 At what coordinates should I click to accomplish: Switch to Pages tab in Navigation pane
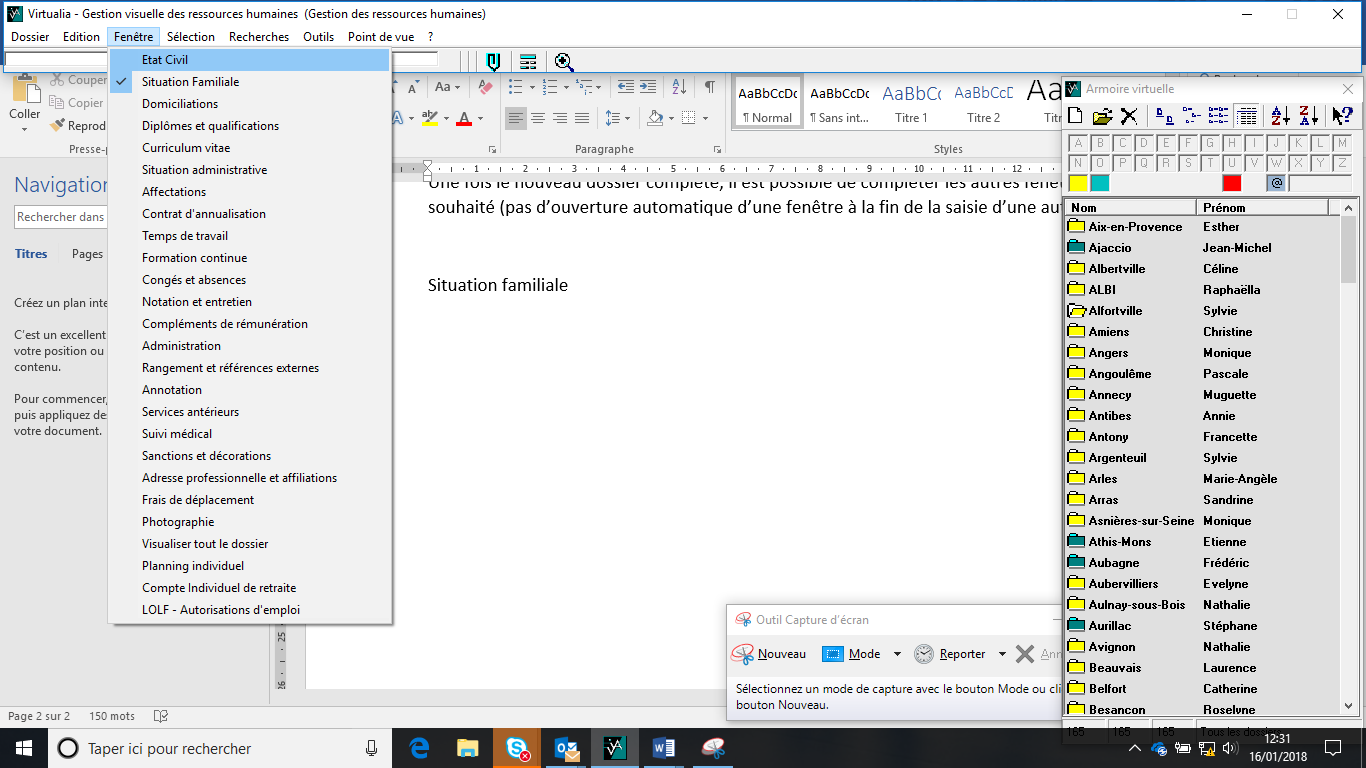click(87, 254)
